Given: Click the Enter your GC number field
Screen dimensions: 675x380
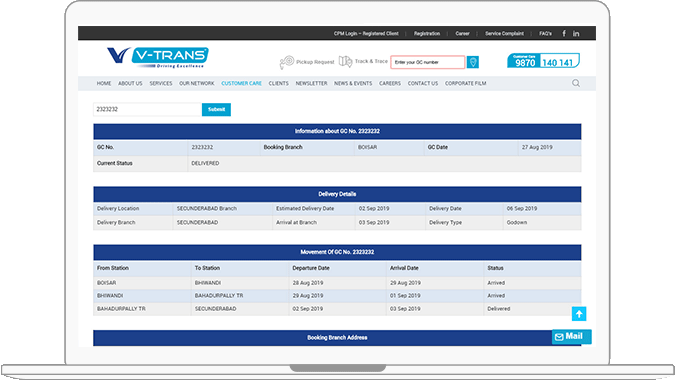Looking at the screenshot, I should coord(427,62).
